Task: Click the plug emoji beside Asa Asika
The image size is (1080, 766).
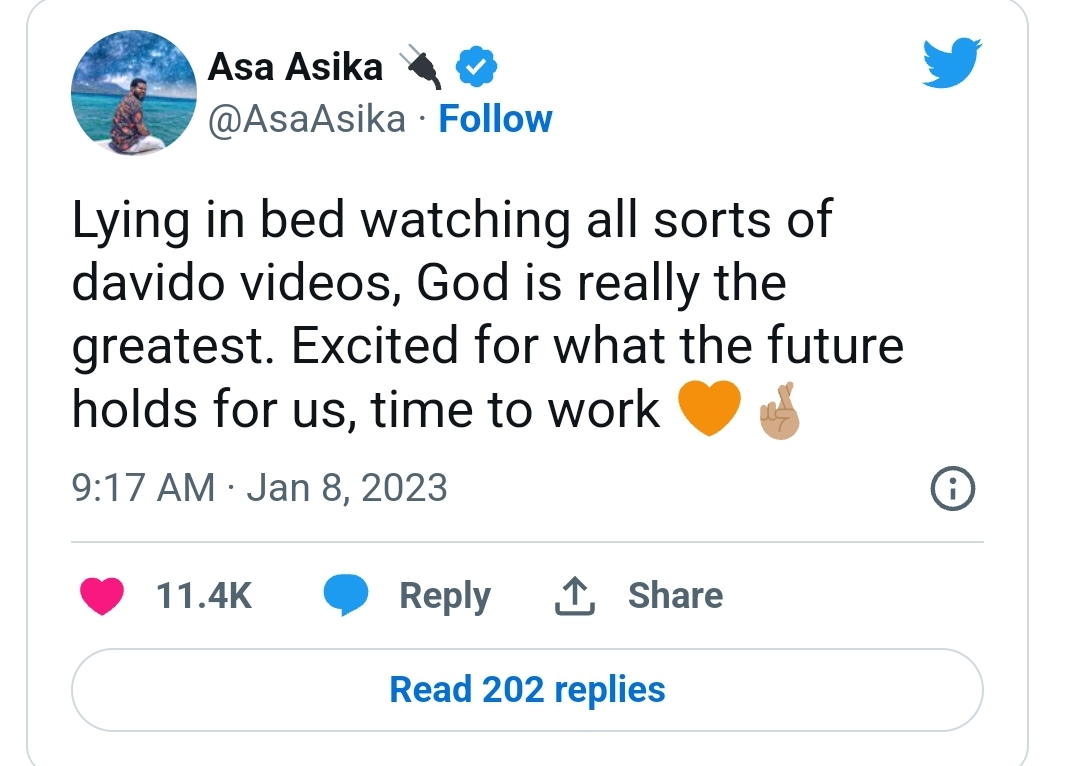Action: 419,67
